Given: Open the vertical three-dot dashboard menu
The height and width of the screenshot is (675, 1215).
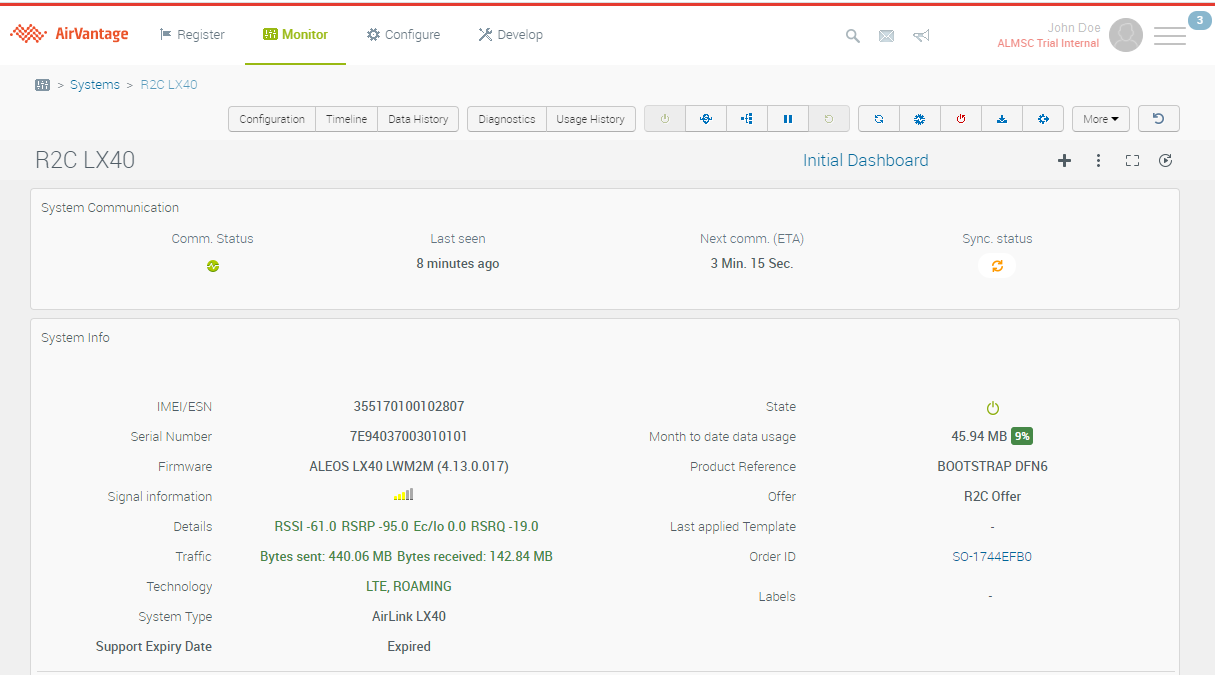Looking at the screenshot, I should (1098, 161).
